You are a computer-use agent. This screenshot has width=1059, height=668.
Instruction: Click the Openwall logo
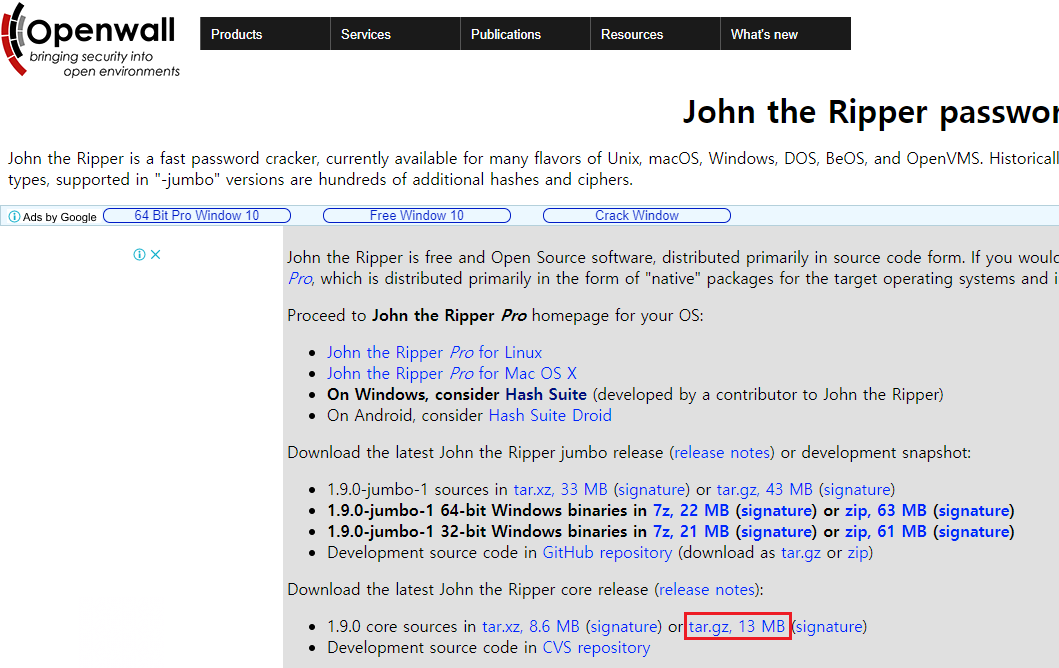point(91,40)
